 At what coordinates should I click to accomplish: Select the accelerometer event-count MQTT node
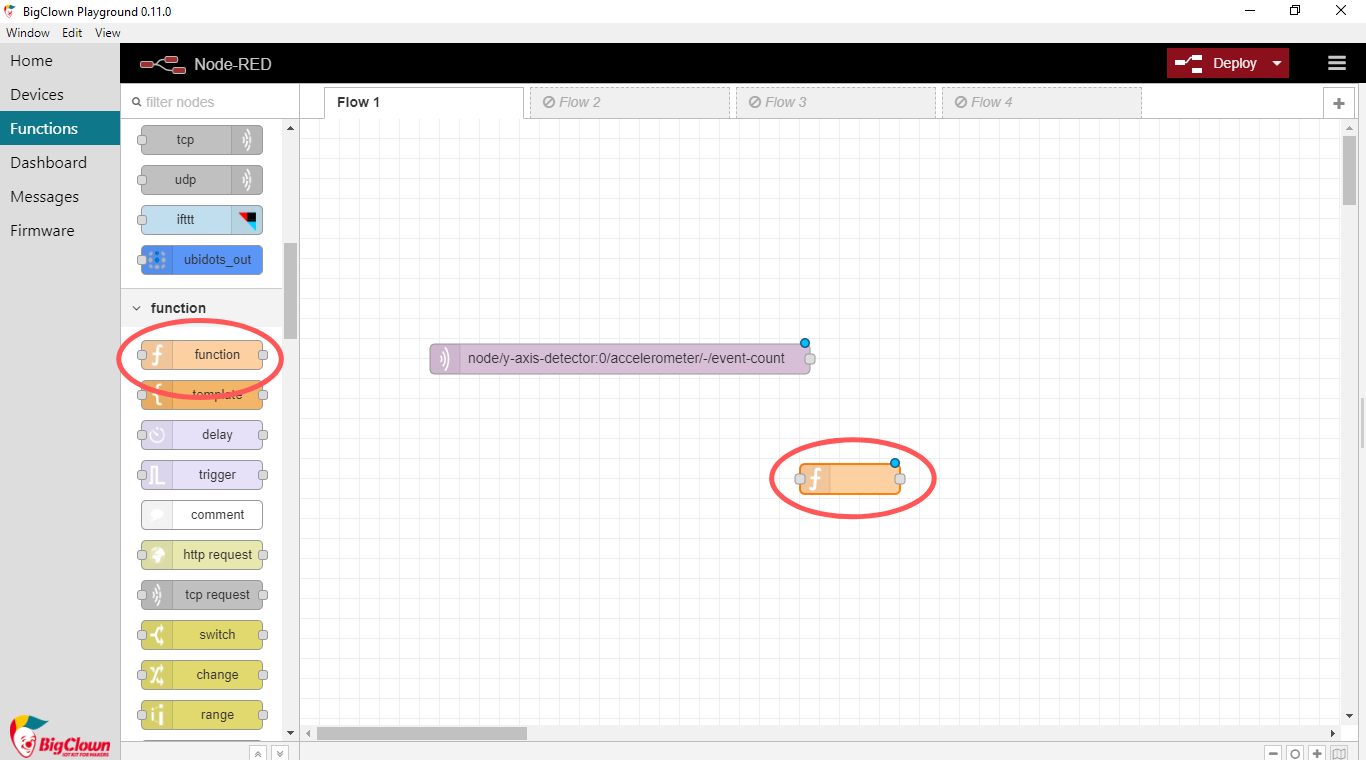pyautogui.click(x=620, y=359)
